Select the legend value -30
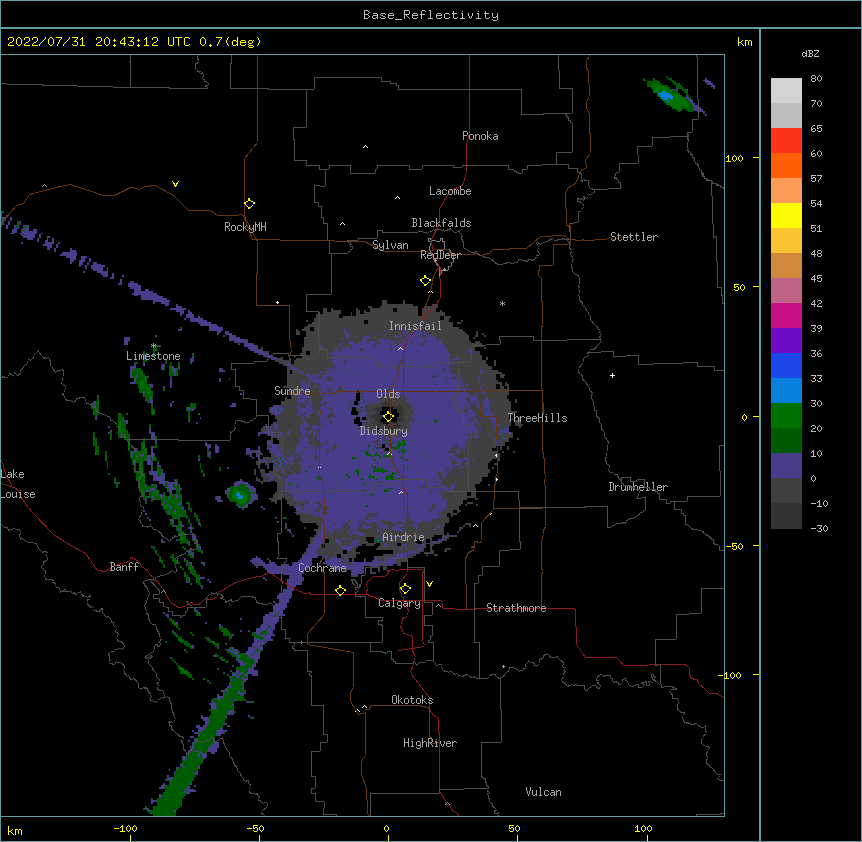 point(819,529)
